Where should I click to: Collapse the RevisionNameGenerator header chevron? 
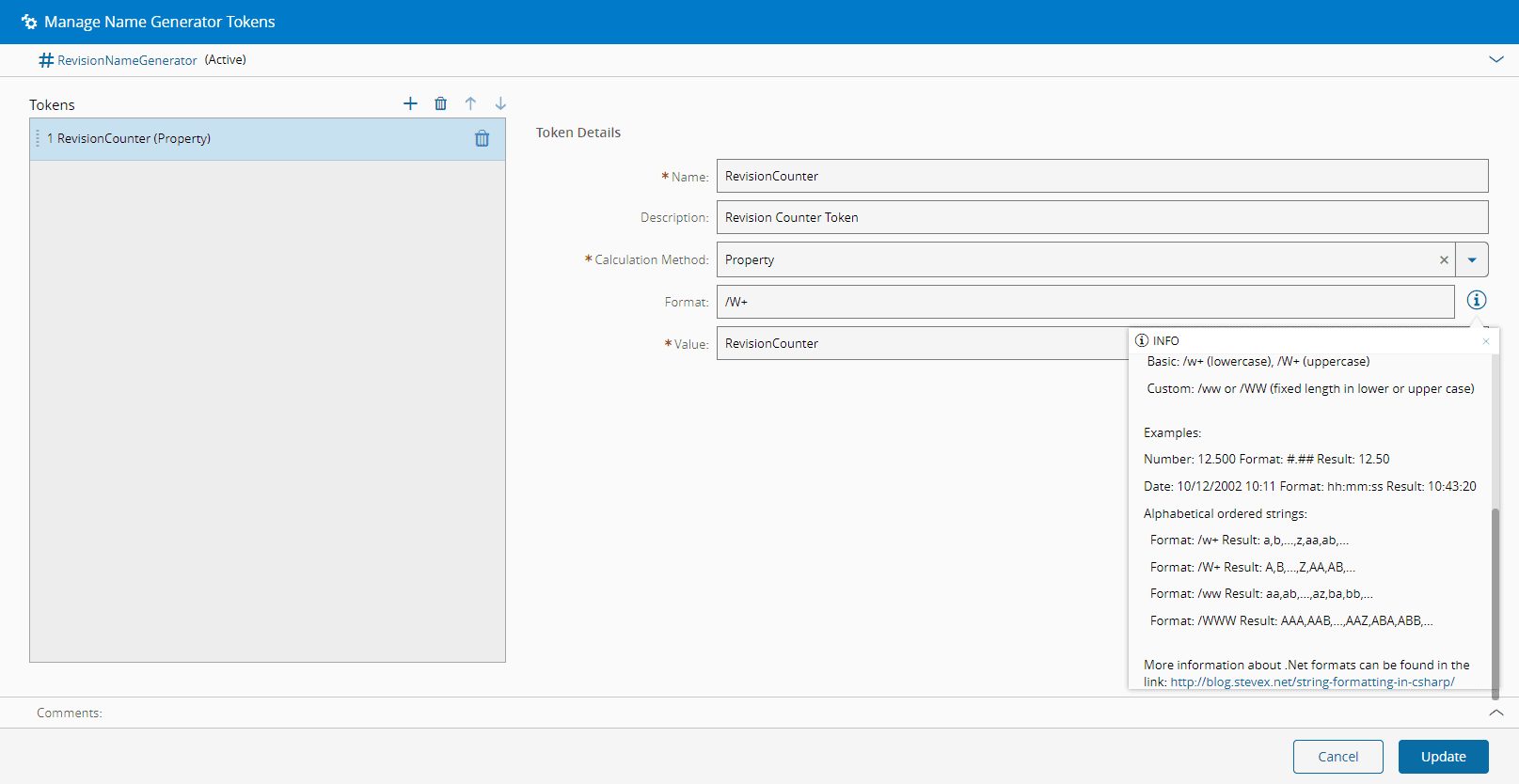(1496, 59)
